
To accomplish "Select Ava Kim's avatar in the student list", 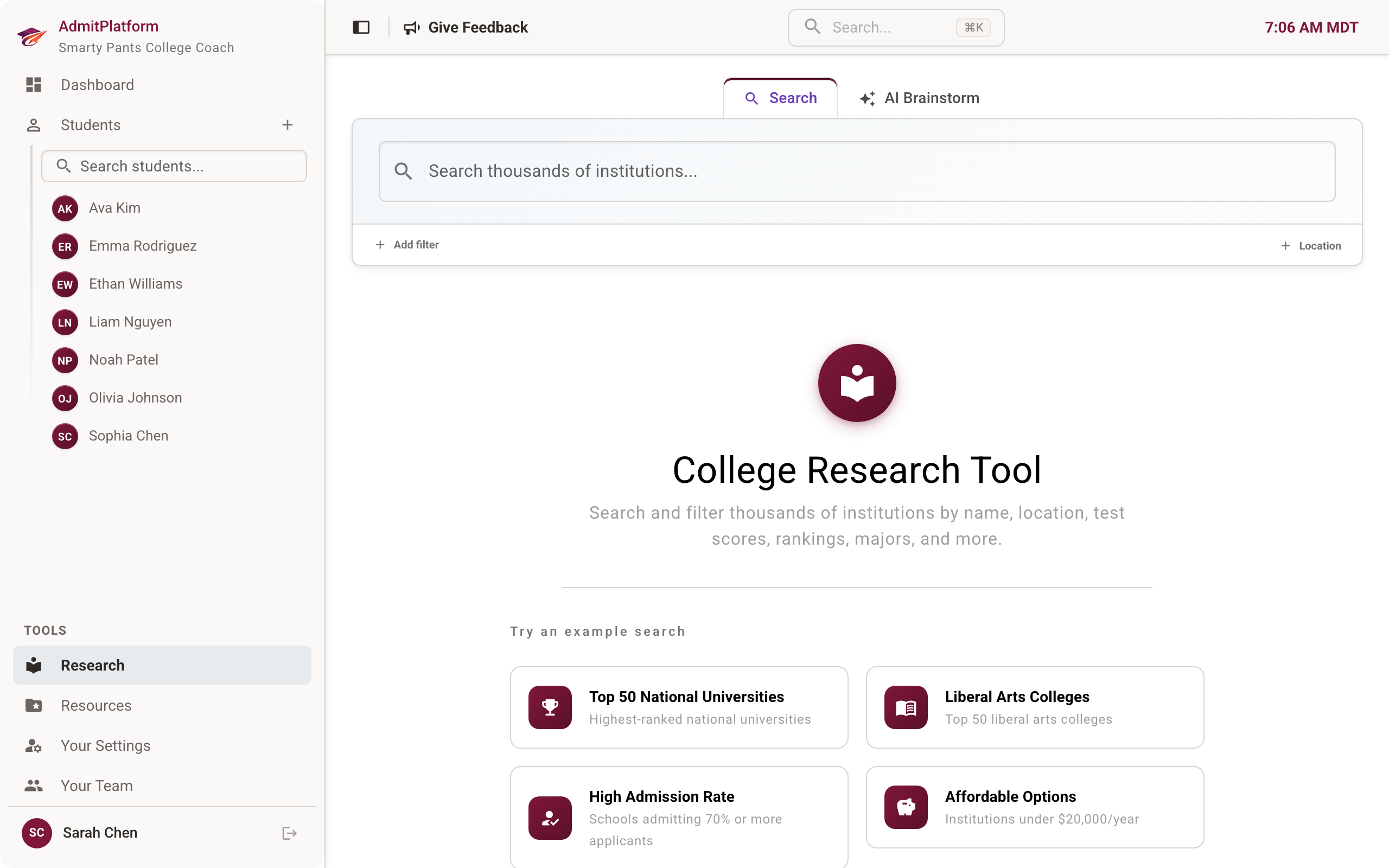I will (x=65, y=208).
